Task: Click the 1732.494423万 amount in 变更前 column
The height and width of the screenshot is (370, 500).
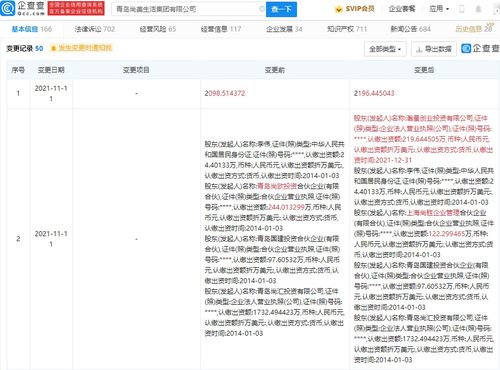Action: 277,313
